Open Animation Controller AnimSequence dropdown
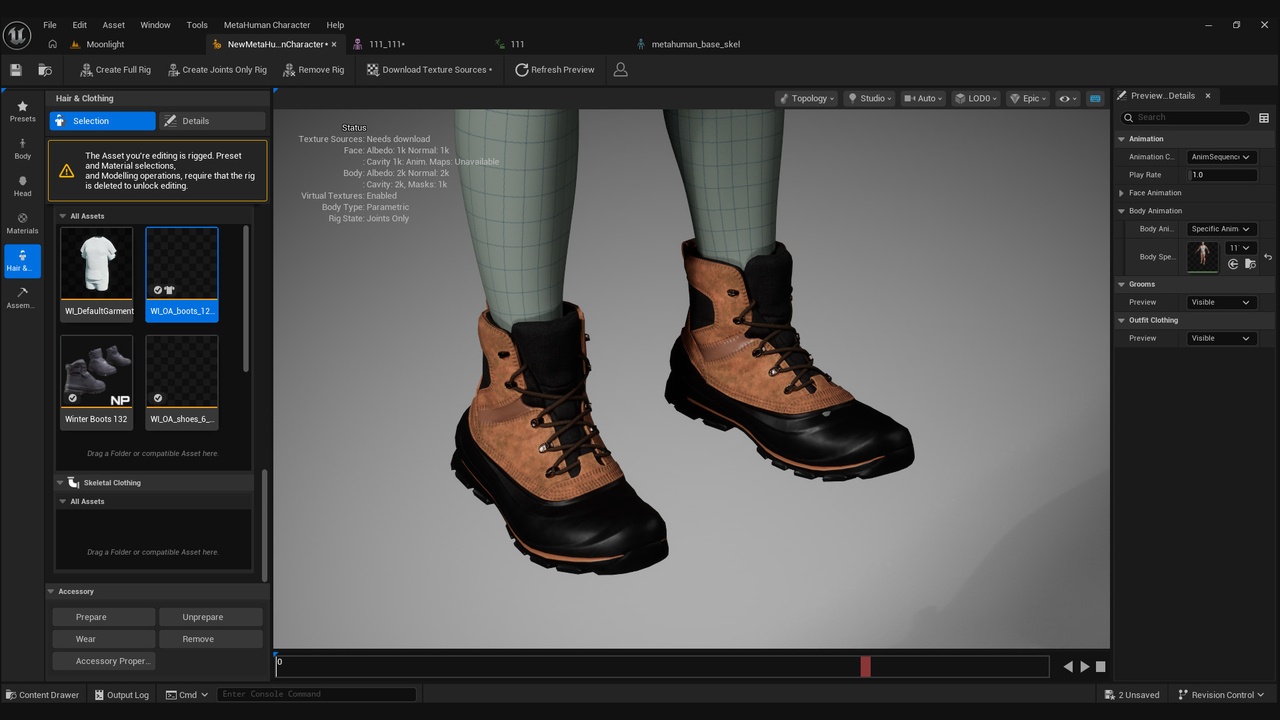 point(1221,157)
